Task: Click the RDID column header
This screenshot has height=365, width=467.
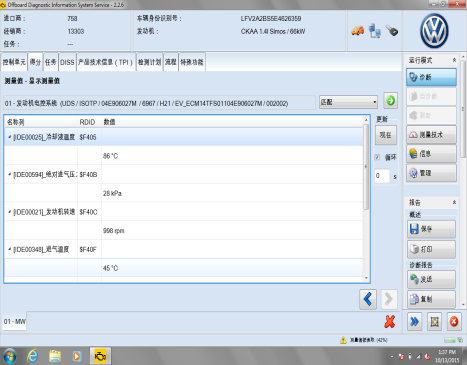Action: (87, 122)
